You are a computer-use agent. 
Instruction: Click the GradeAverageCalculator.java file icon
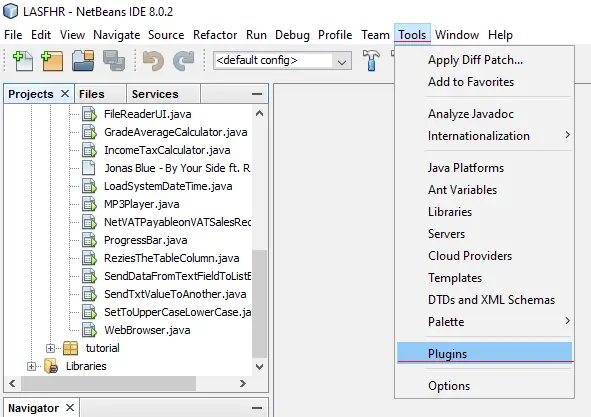point(89,132)
